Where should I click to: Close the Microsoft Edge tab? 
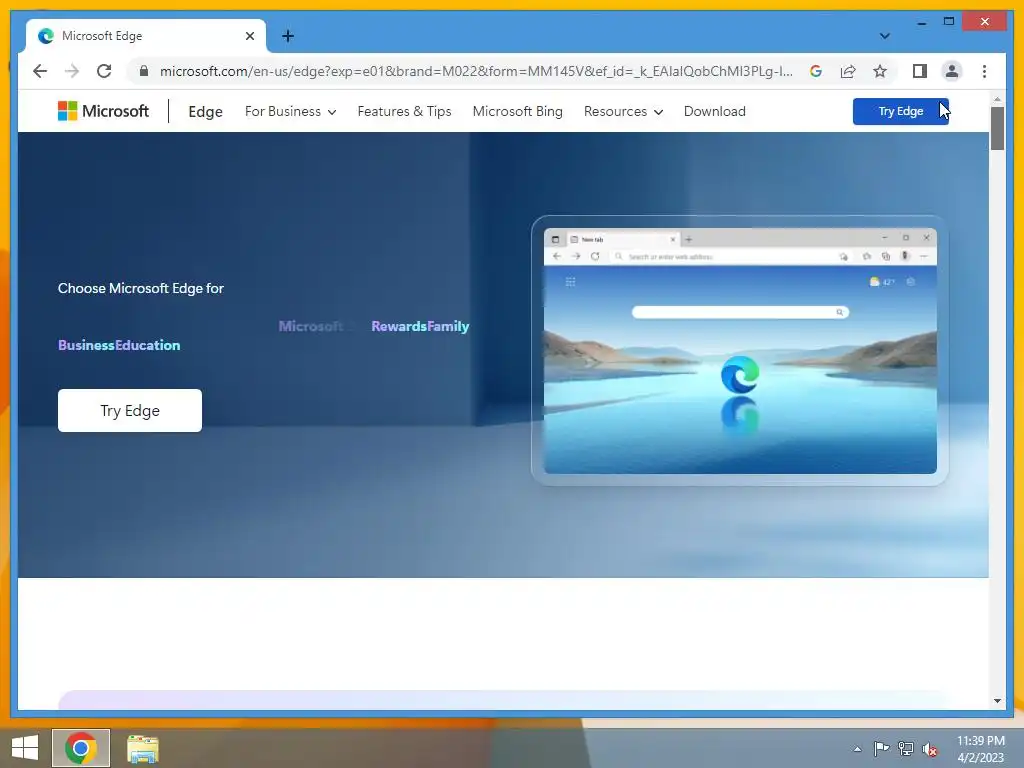tap(249, 36)
